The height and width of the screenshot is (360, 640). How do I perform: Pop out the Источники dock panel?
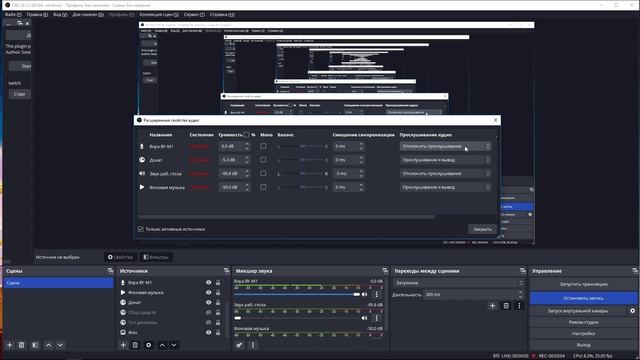[227, 271]
